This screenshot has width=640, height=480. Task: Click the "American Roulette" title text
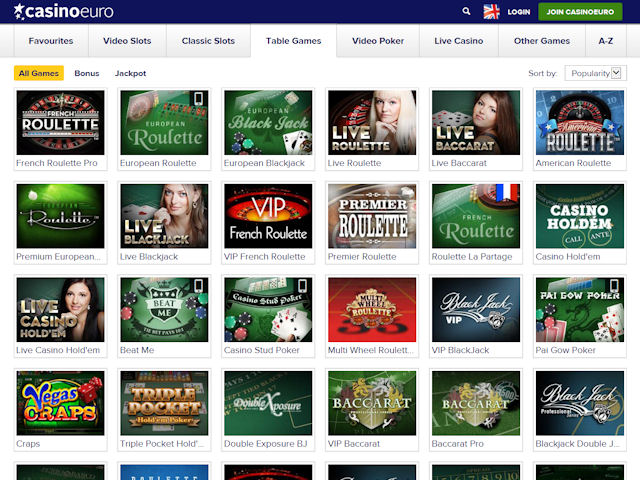pos(573,163)
